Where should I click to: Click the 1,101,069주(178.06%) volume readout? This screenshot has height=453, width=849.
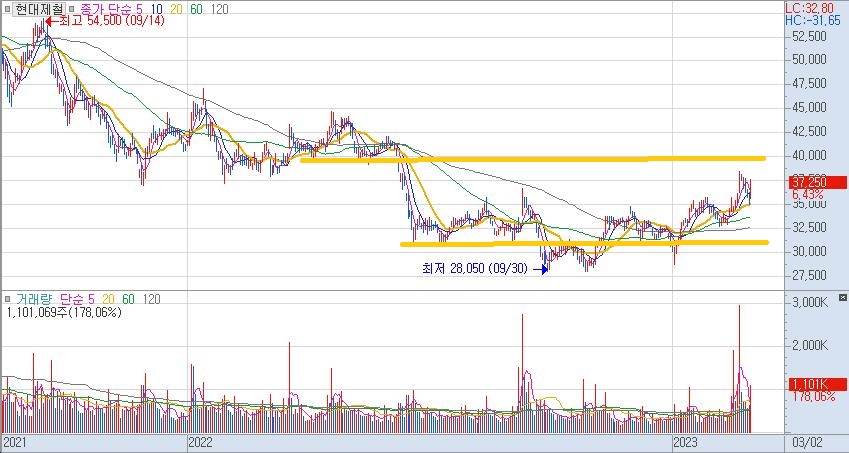64,312
